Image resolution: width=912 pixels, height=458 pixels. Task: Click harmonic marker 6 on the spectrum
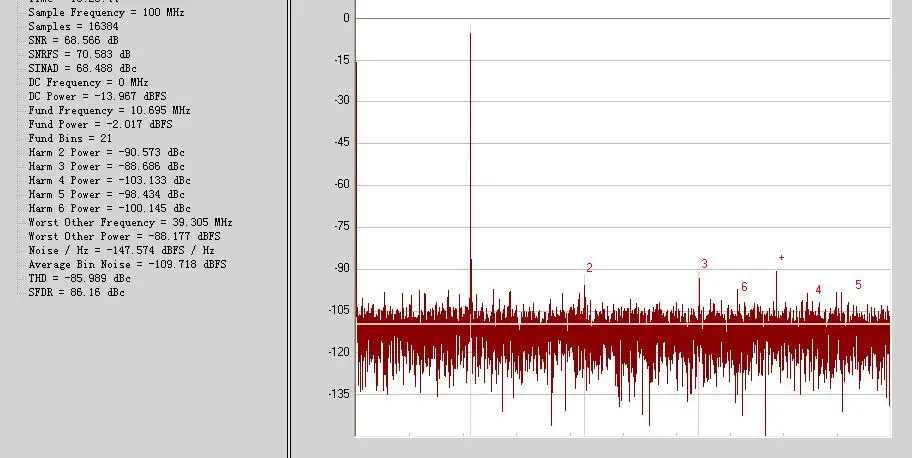click(744, 286)
